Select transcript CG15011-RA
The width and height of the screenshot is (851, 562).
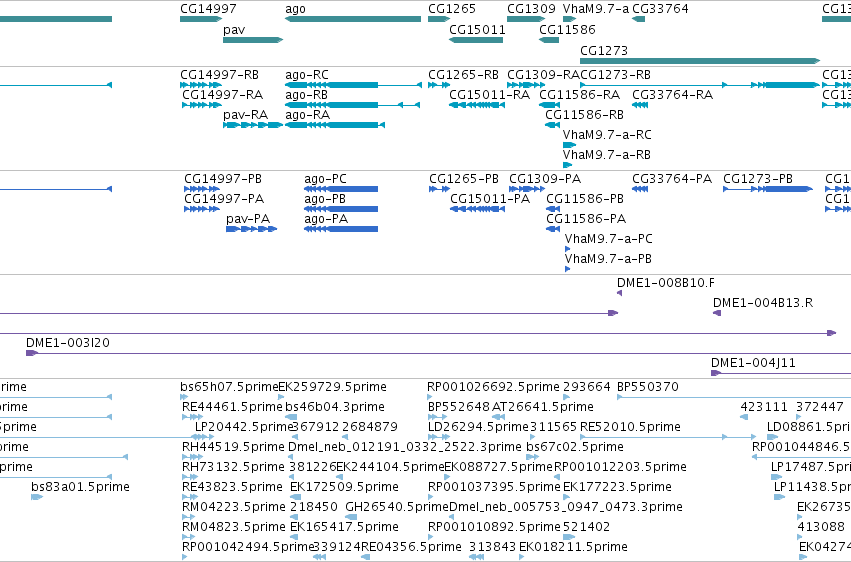pyautogui.click(x=490, y=94)
